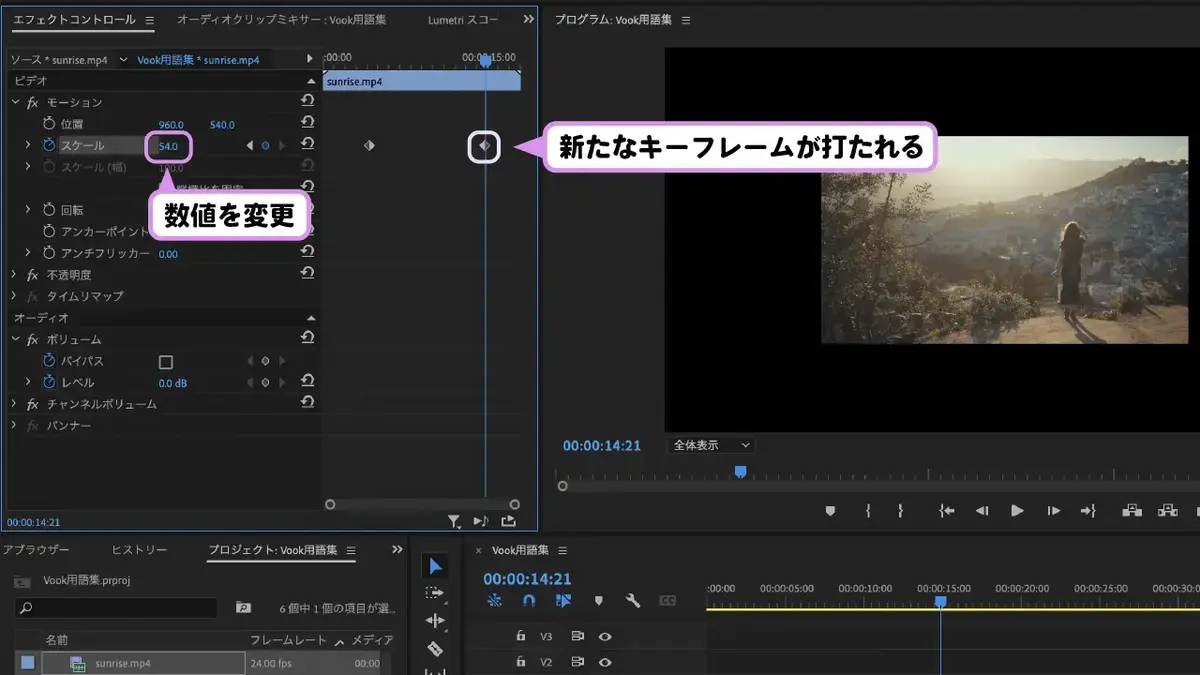
Task: Collapse the ボリューム effect group
Action: click(x=15, y=339)
